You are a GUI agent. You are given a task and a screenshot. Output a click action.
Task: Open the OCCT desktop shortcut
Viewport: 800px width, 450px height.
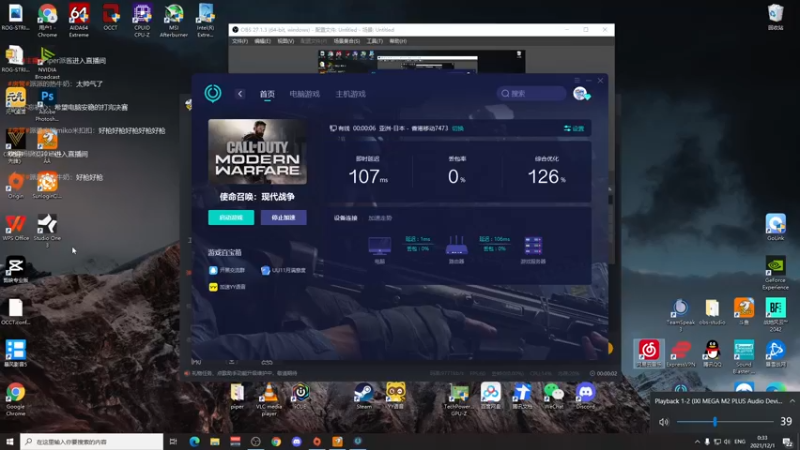pos(111,17)
